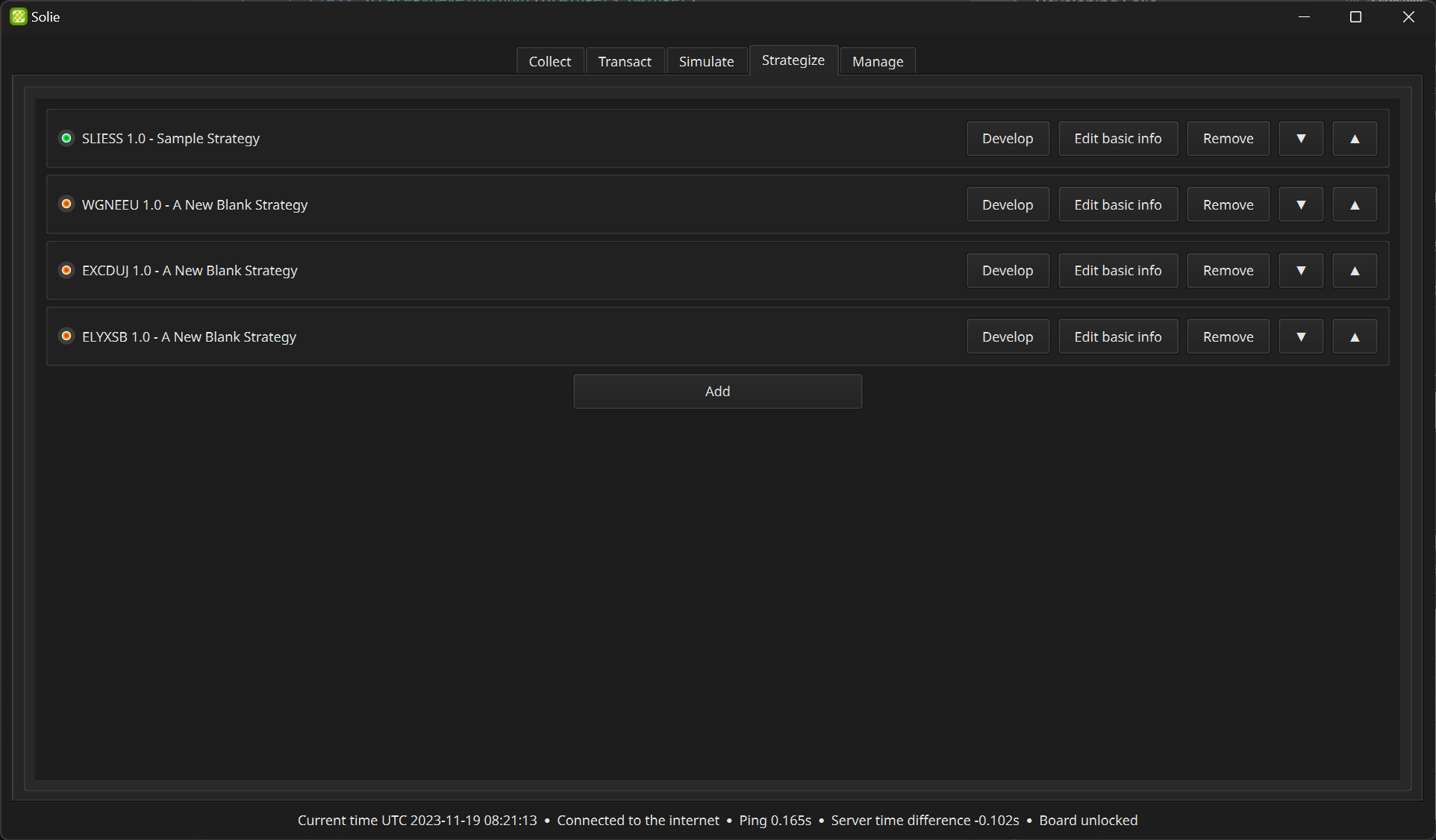
Task: Remove the ELYXSB blank strategy
Action: coord(1228,337)
